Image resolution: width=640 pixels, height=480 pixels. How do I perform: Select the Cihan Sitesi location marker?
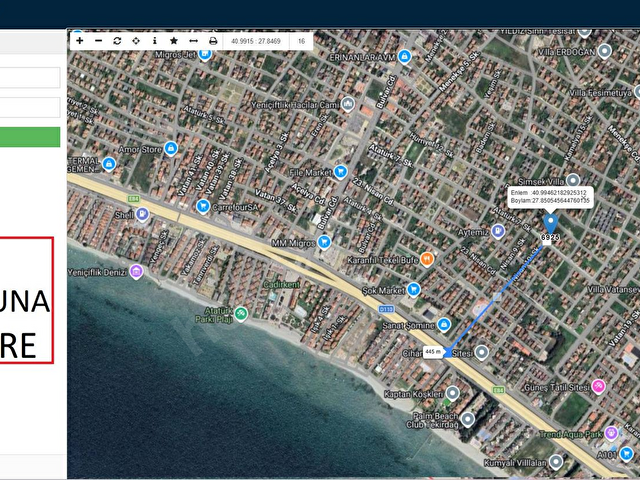coord(482,352)
